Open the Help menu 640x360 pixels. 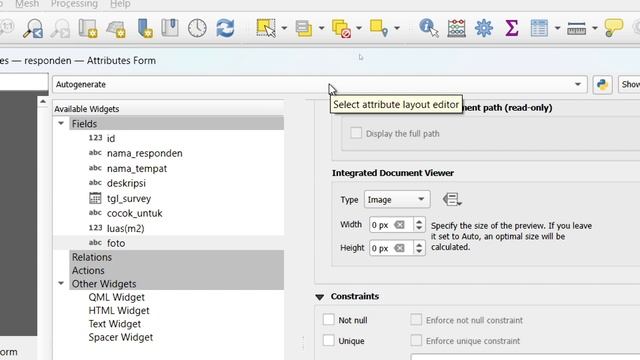point(120,4)
